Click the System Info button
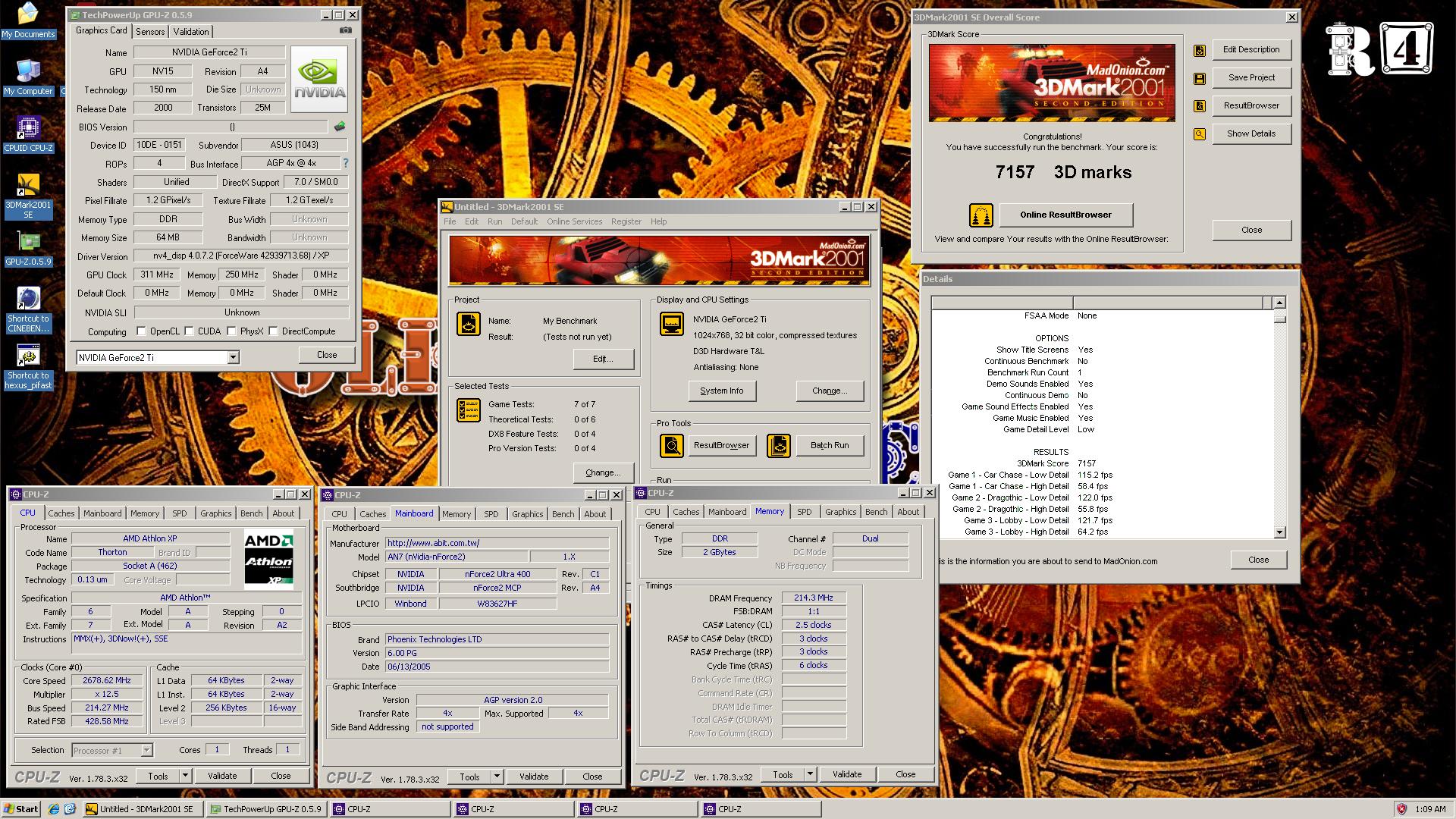 pos(721,391)
